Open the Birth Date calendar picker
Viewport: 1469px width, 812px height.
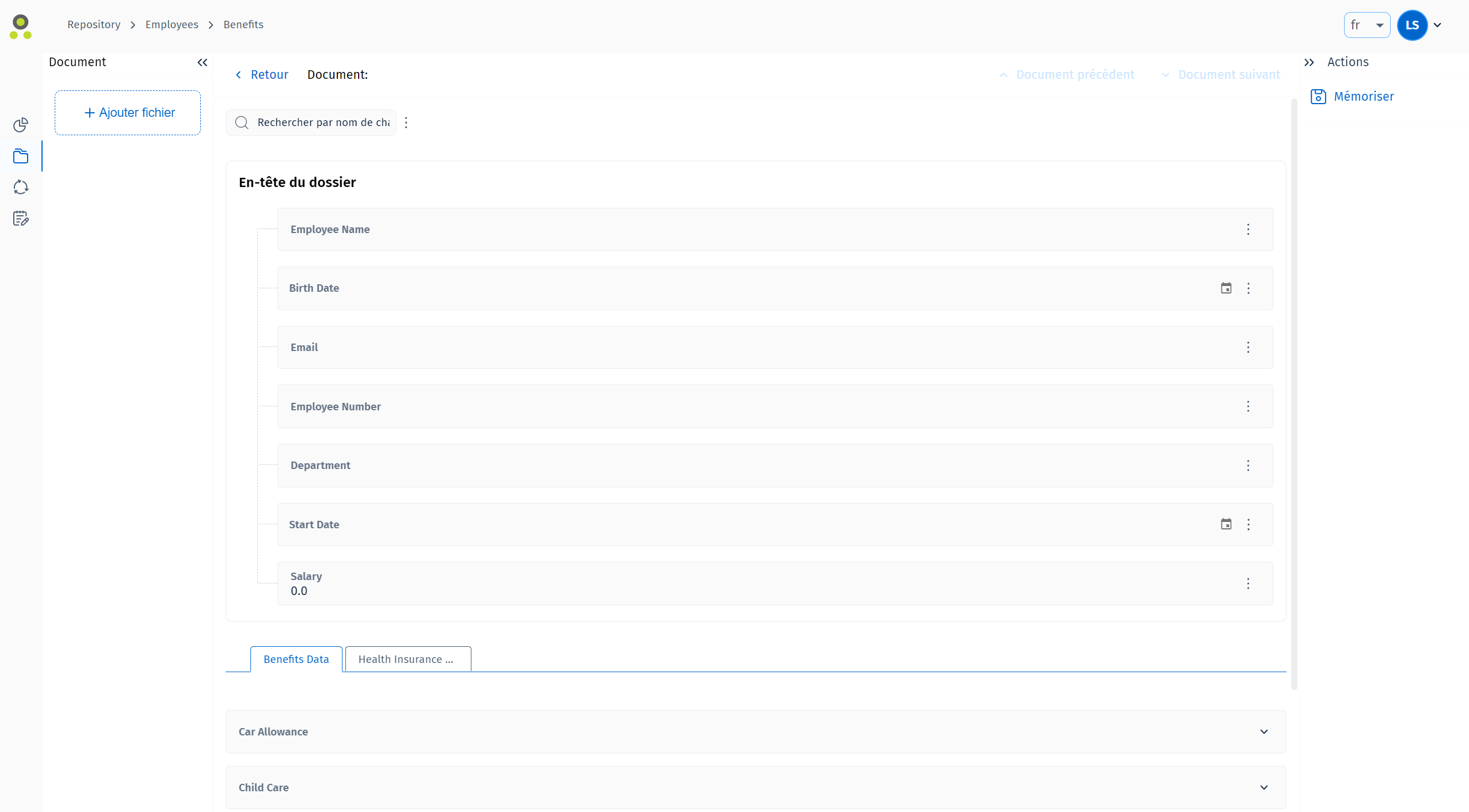(1226, 288)
